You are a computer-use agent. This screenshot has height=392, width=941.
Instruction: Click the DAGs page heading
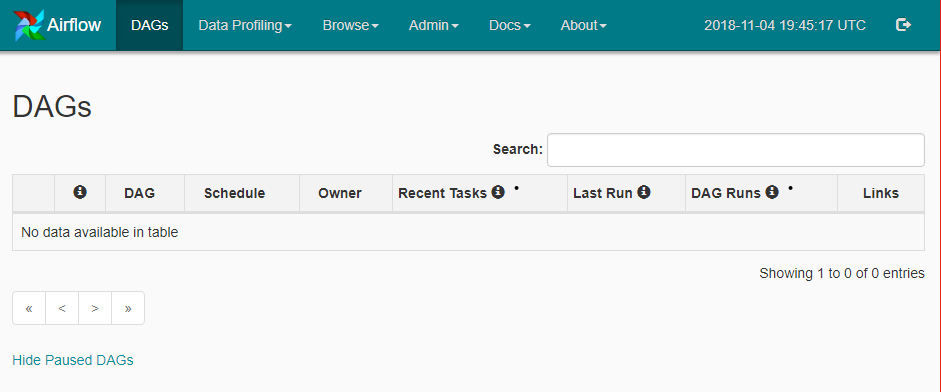(52, 107)
